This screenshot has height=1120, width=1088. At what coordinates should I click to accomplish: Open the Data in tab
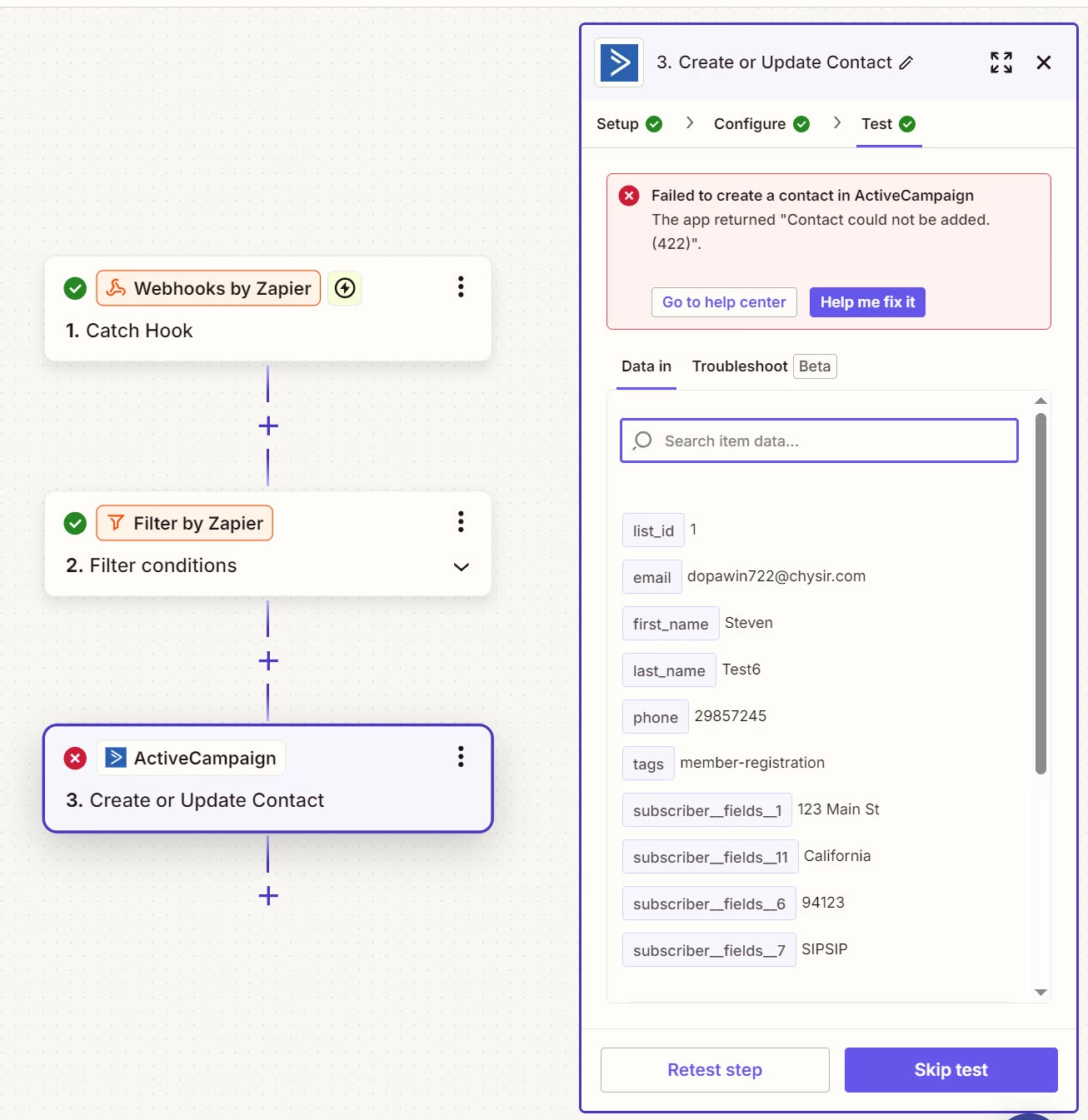click(646, 366)
